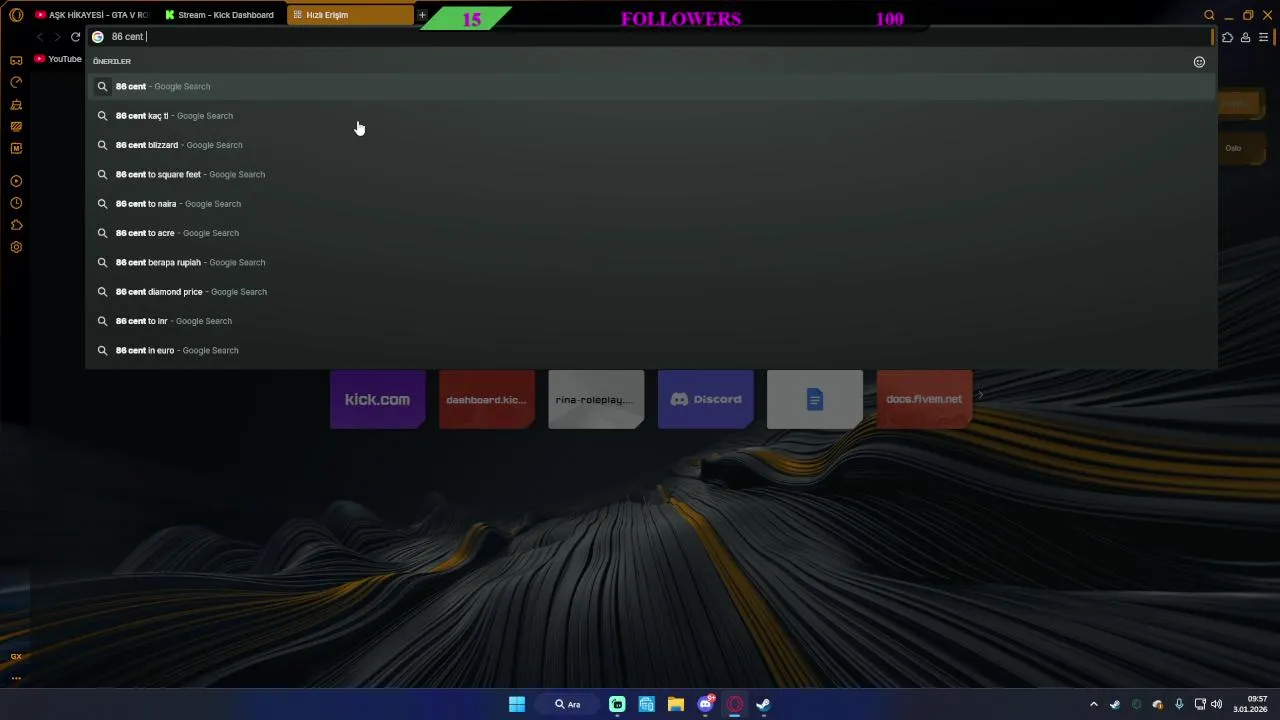
Task: Open the profile account icon
Action: click(1245, 37)
